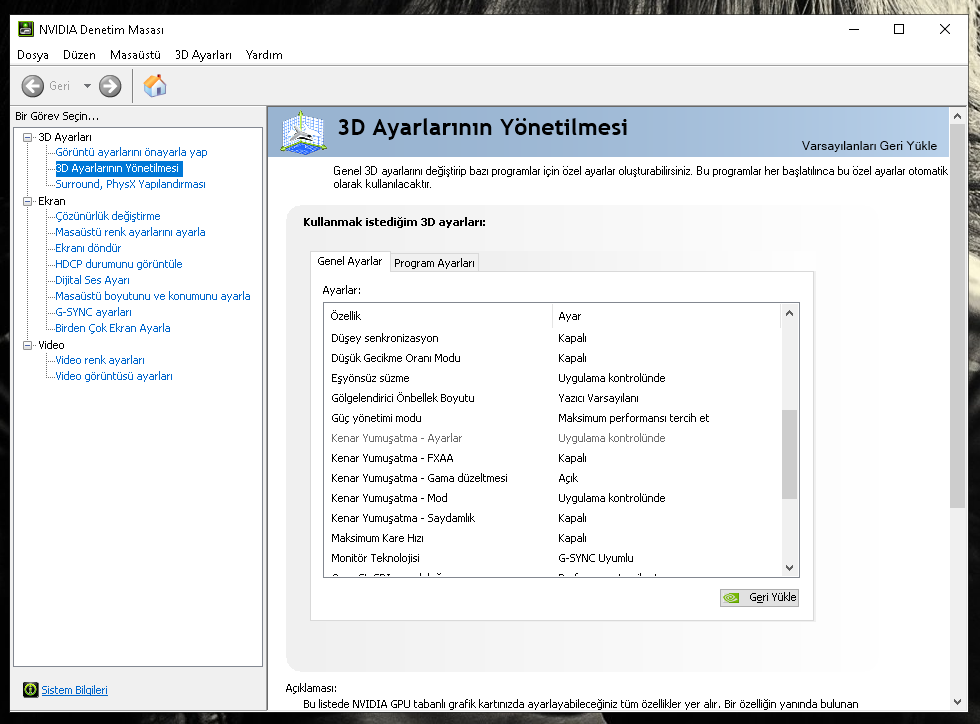Open the Dosya menu
Viewport: 980px width, 724px height.
[x=33, y=55]
